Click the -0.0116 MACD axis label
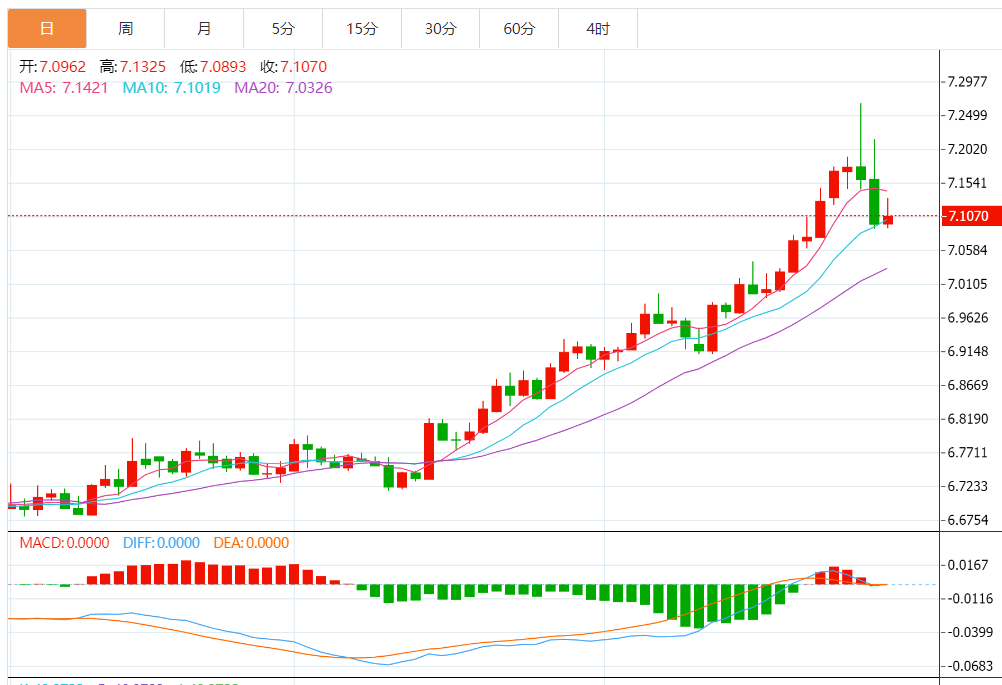 click(x=969, y=599)
